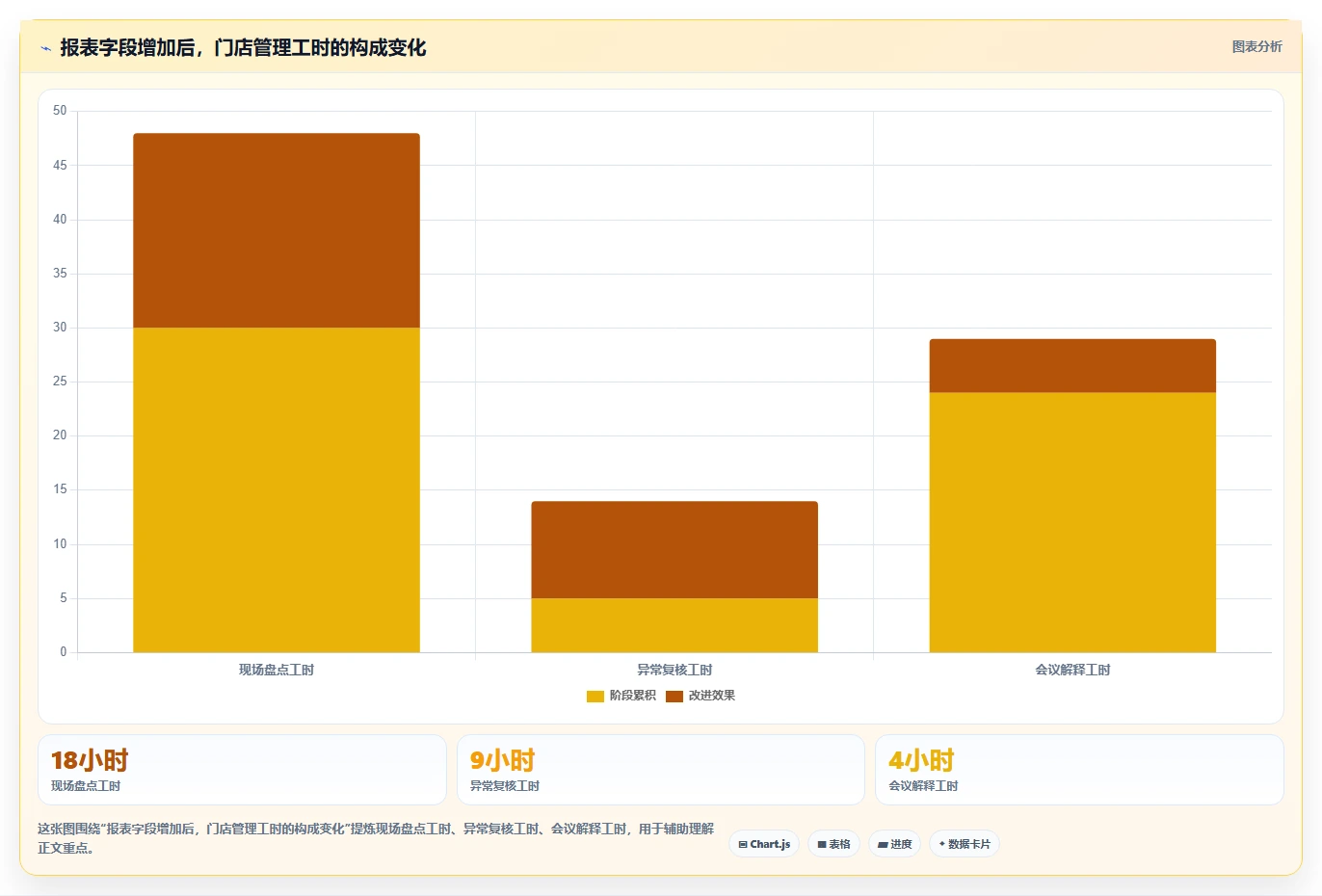Click the yellow segment of 异常复核工时 bar
Image resolution: width=1322 pixels, height=896 pixels.
point(674,625)
